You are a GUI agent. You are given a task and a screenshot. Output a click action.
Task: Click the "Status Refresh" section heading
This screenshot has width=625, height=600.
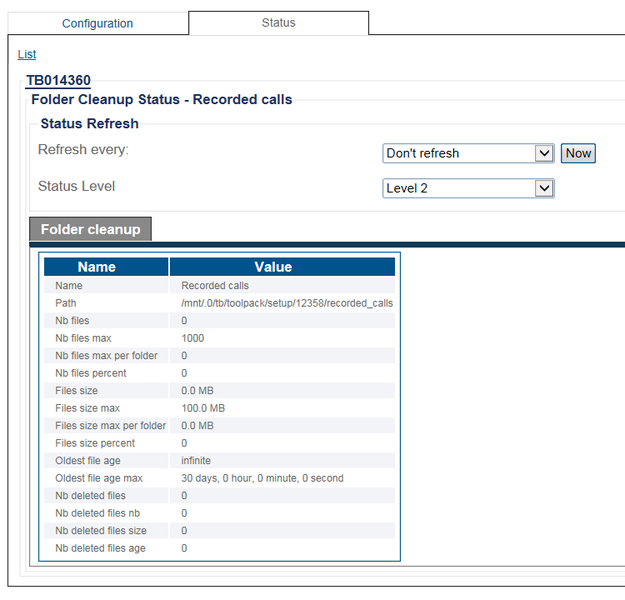tap(90, 124)
